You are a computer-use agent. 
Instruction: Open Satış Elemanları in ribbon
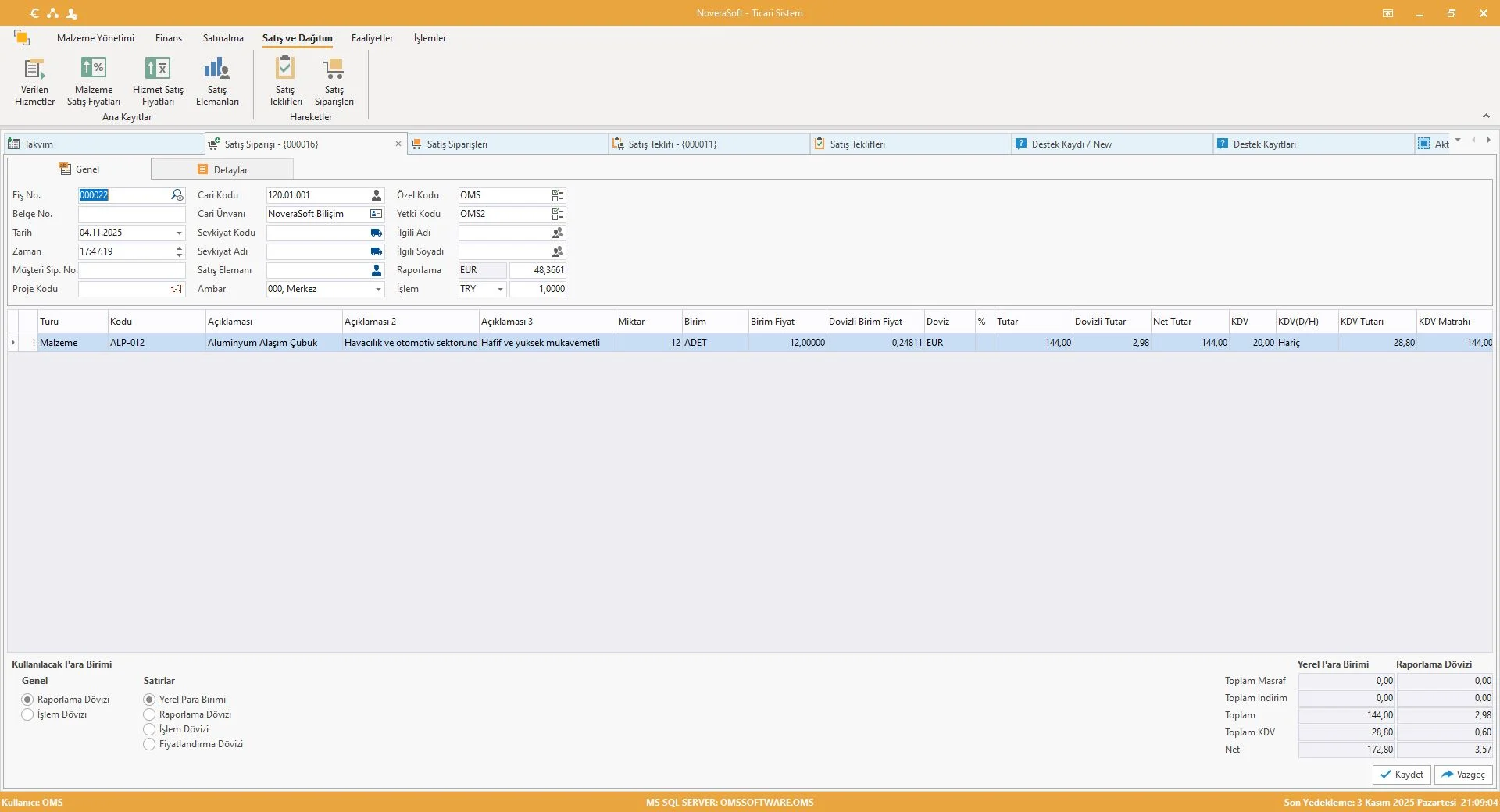(217, 81)
